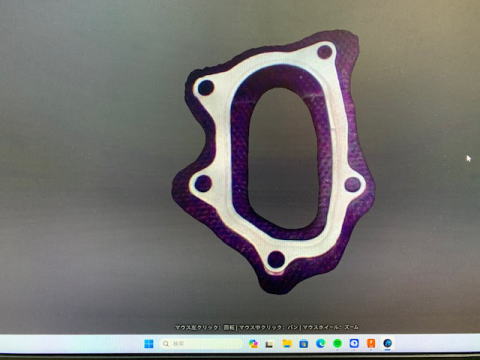Open the green circle app in taskbar
Image resolution: width=480 pixels, height=360 pixels.
(x=337, y=343)
